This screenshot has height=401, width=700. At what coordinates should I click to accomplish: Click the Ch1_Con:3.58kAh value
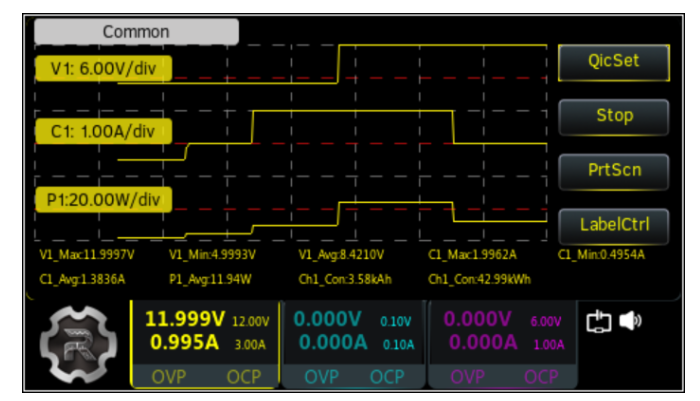[x=345, y=279]
